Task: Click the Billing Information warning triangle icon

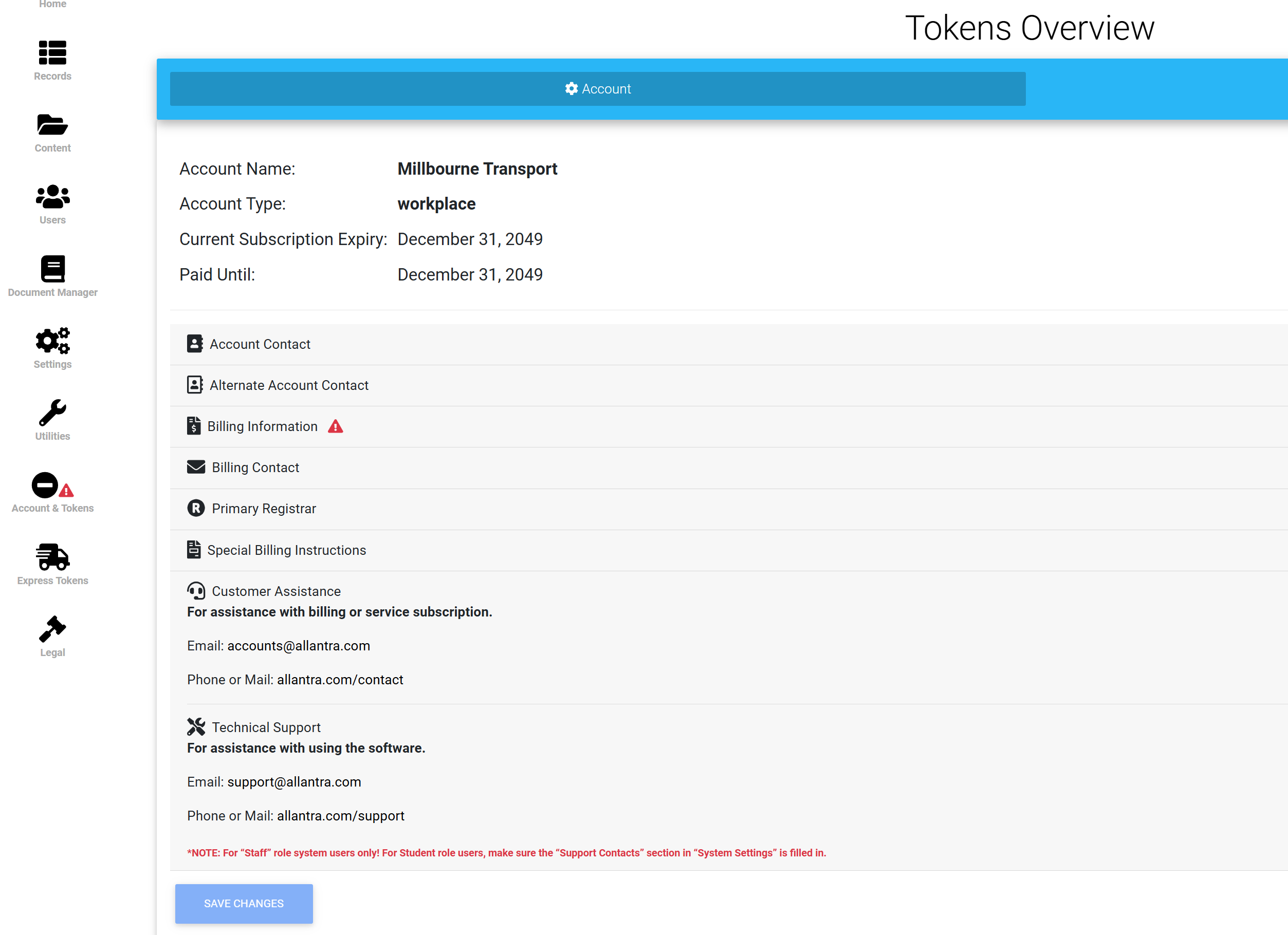Action: coord(336,426)
